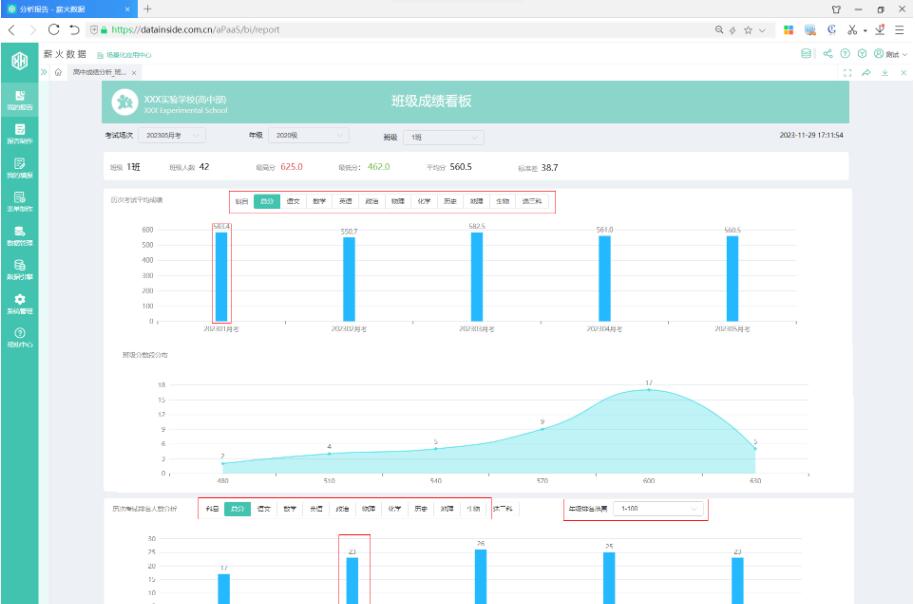Click the 582.5 bar in the average score chart
Screen dimensions: 915x604
[x=477, y=277]
